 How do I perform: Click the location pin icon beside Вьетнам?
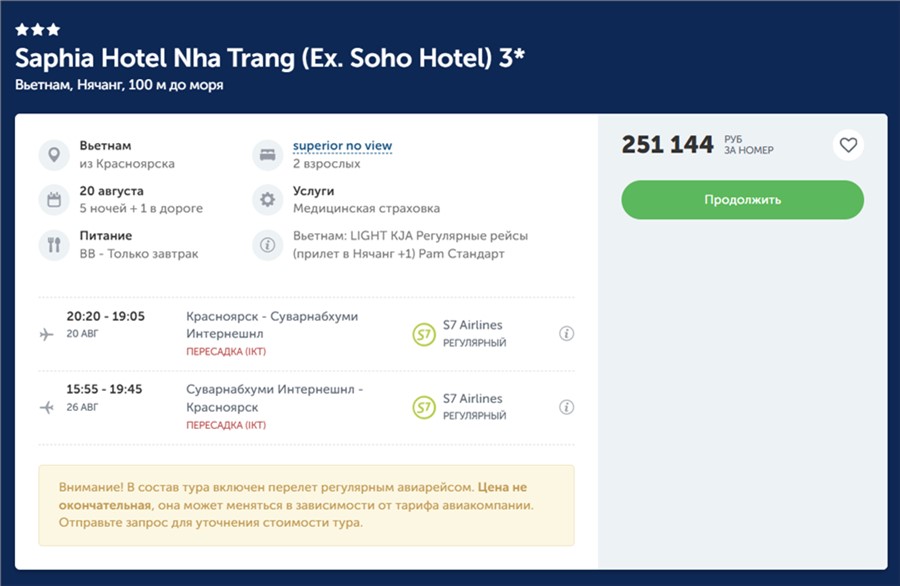coord(54,155)
